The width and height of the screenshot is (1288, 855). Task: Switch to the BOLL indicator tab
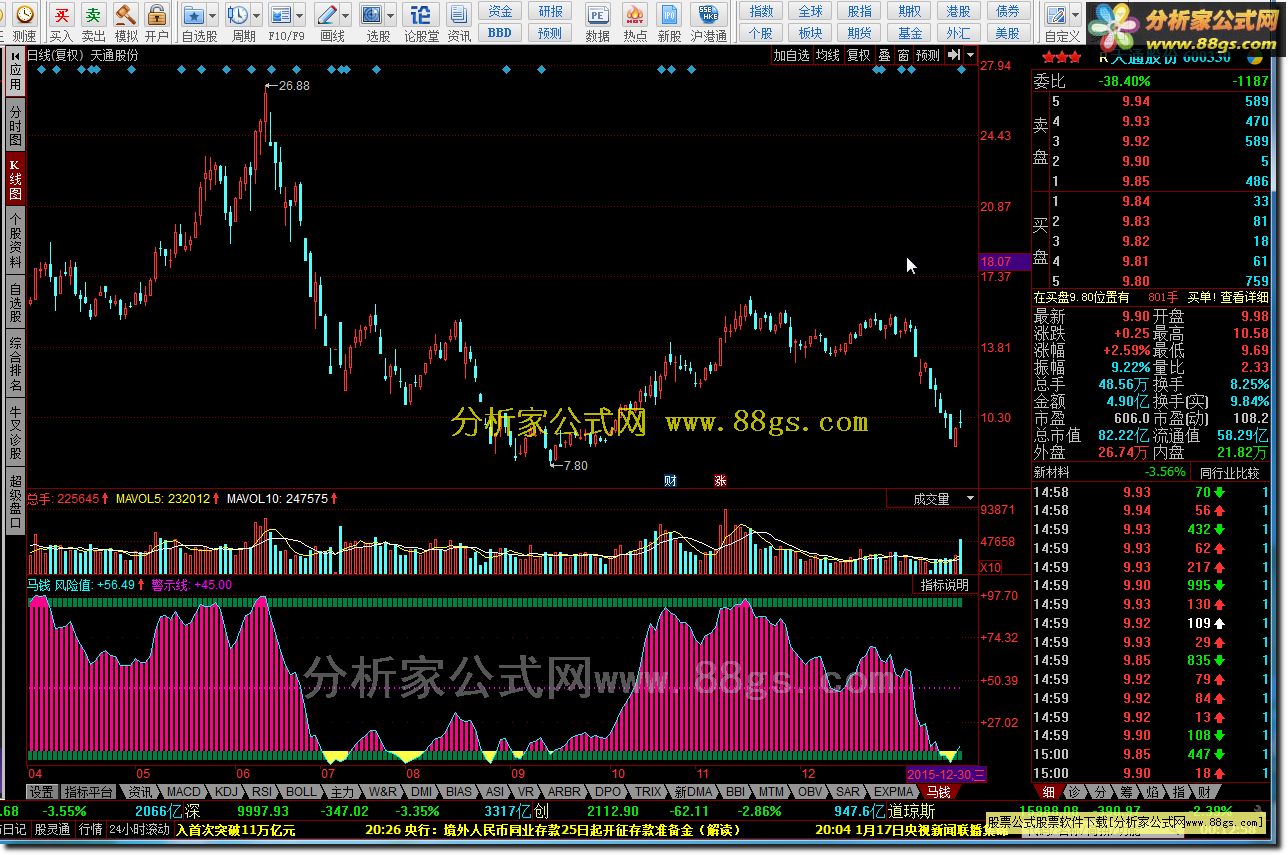300,791
